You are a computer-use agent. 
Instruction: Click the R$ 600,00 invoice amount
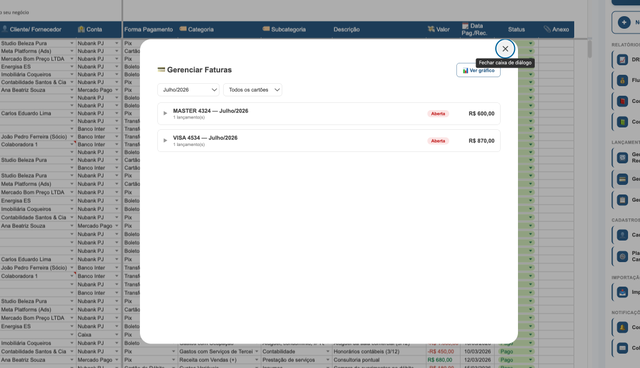point(481,114)
